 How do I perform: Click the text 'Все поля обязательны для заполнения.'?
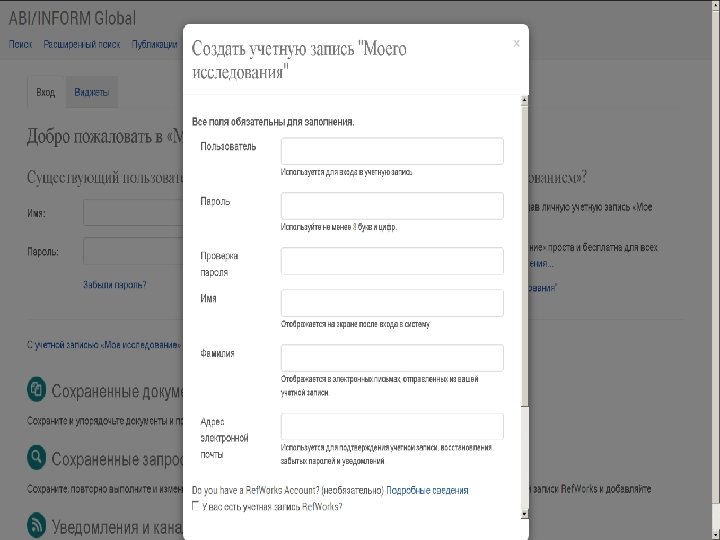point(273,122)
